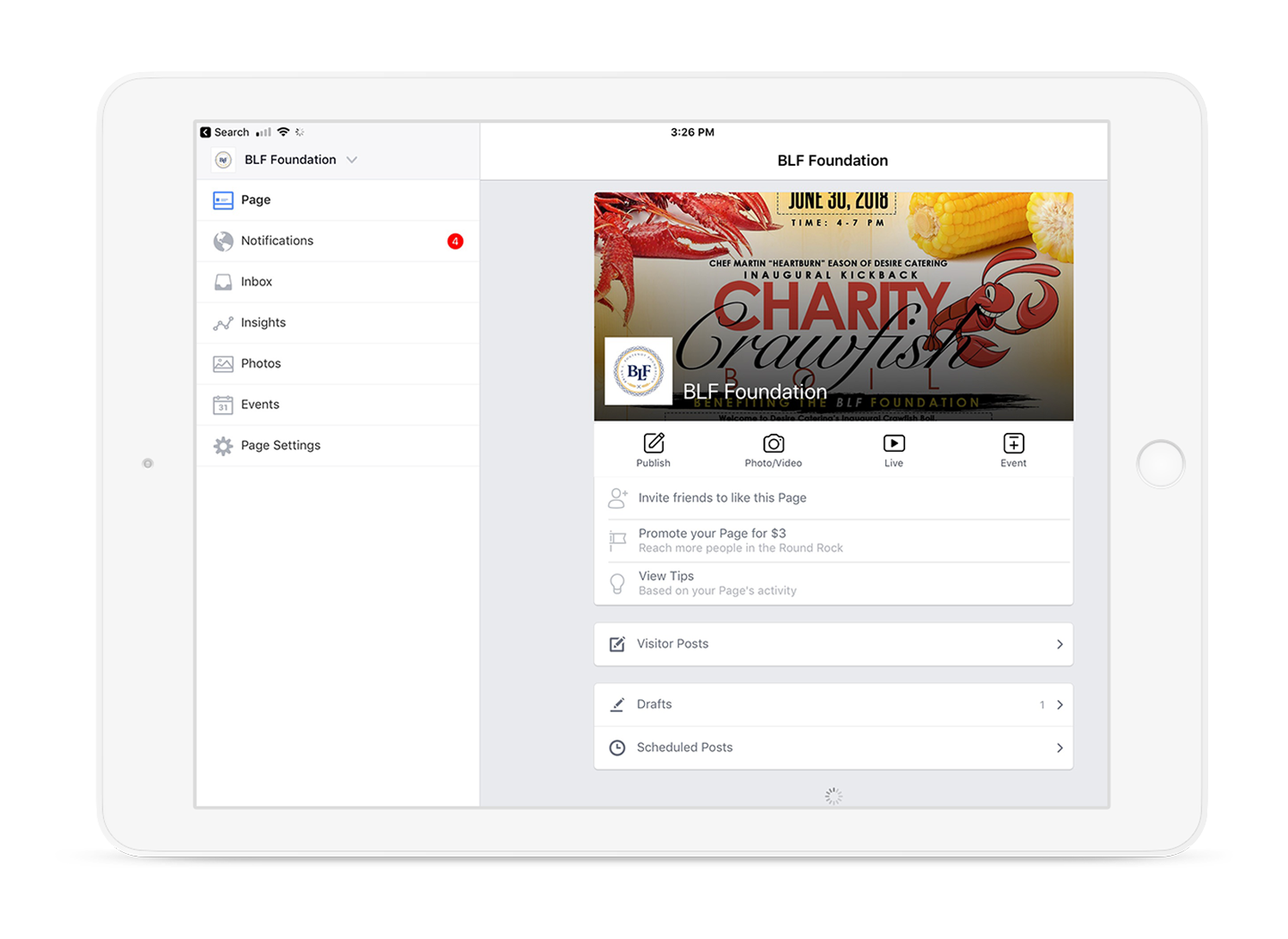
Task: Tap the BLF Foundation header title
Action: coord(833,161)
